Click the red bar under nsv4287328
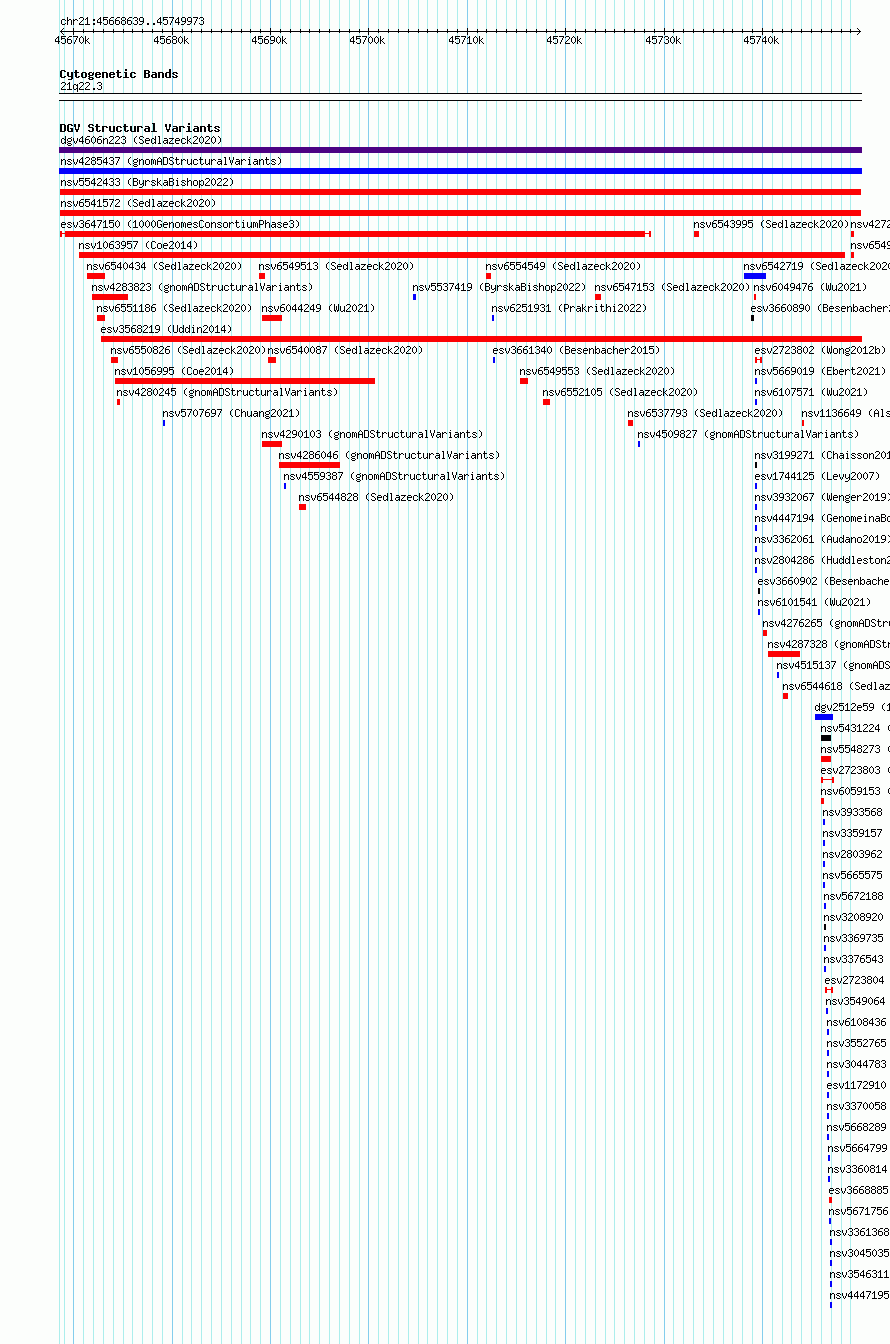 point(784,654)
